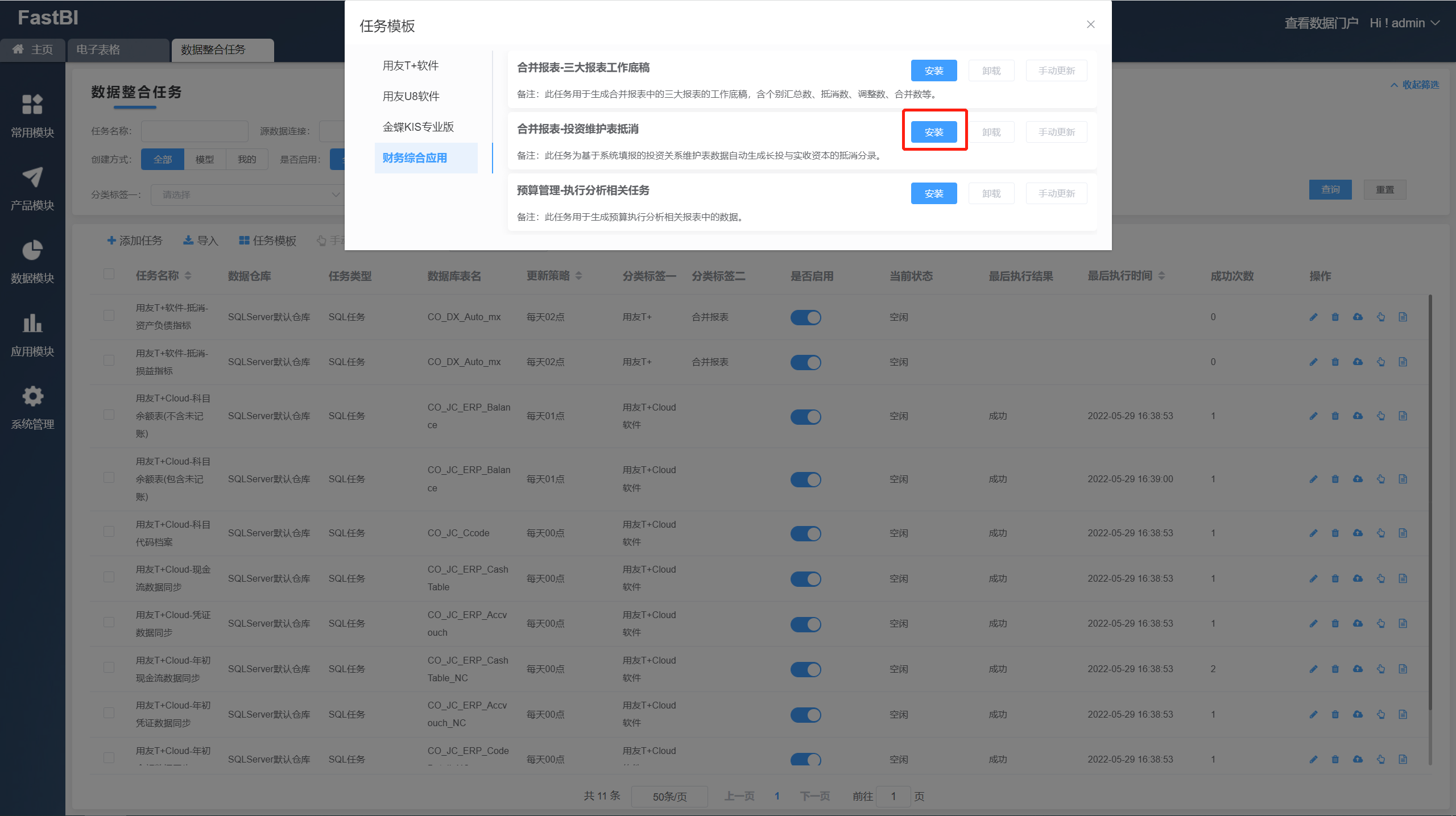Collapse filters via 收起筛选
Viewport: 1456px width, 816px height.
tap(1414, 85)
